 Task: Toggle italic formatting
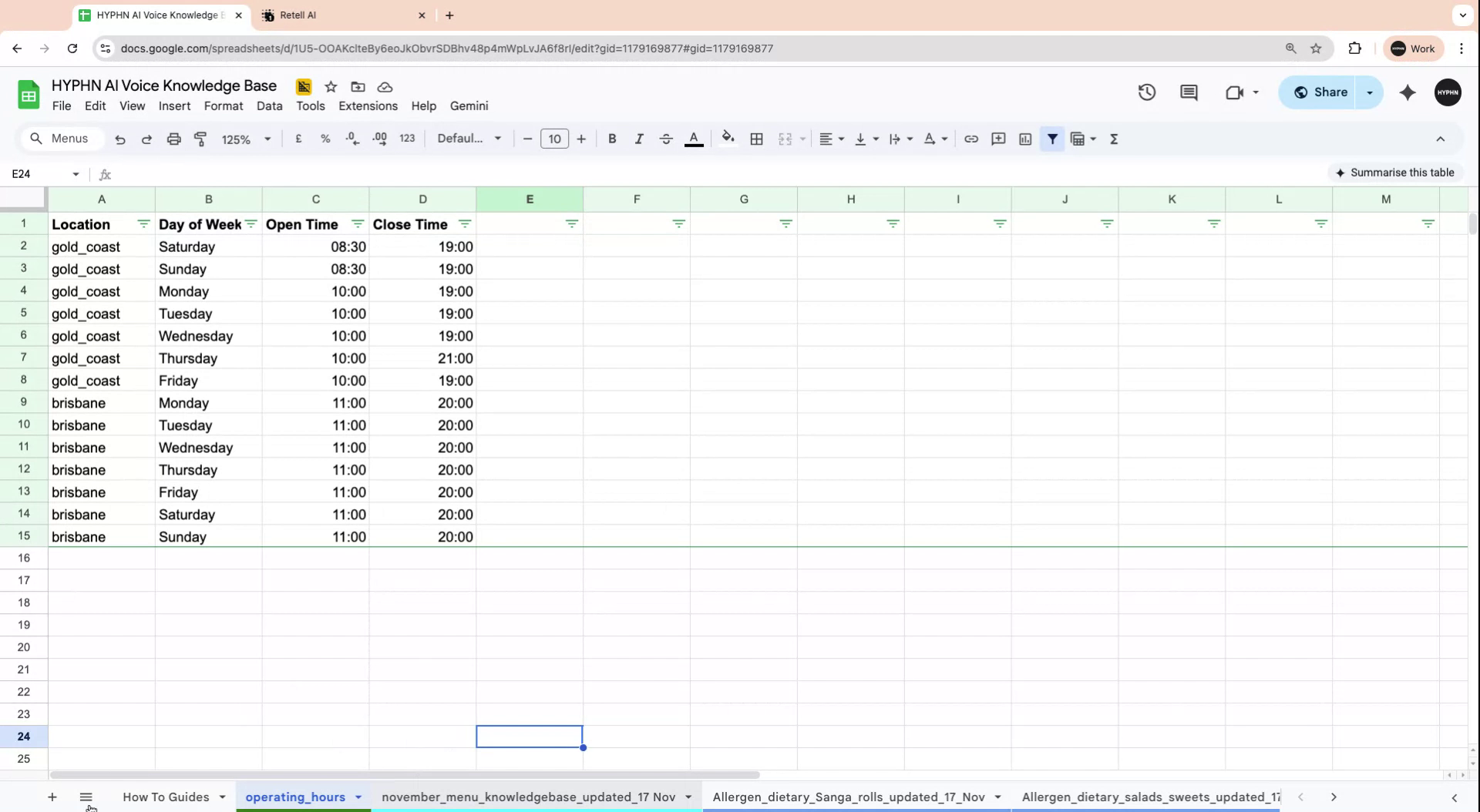tap(638, 139)
